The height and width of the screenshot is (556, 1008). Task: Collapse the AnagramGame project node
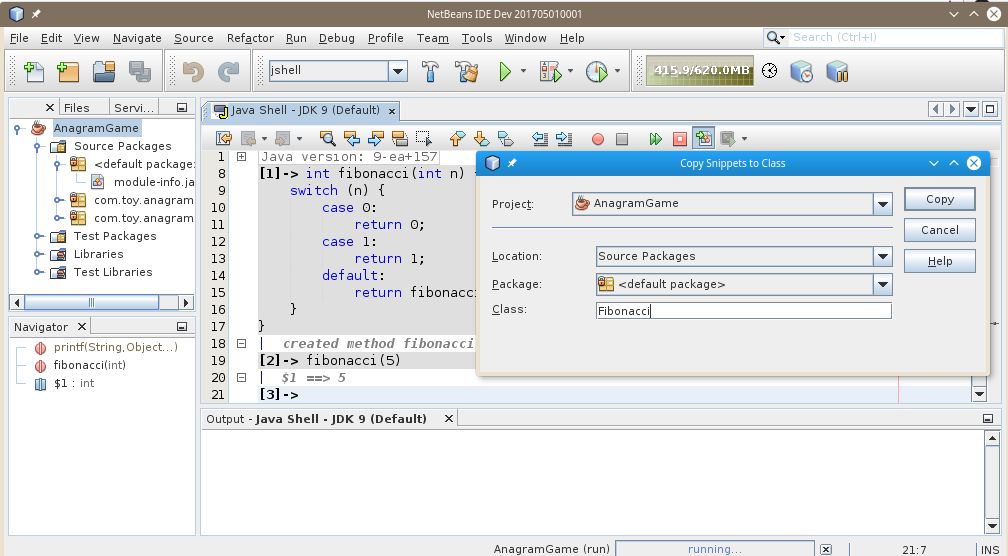click(18, 128)
